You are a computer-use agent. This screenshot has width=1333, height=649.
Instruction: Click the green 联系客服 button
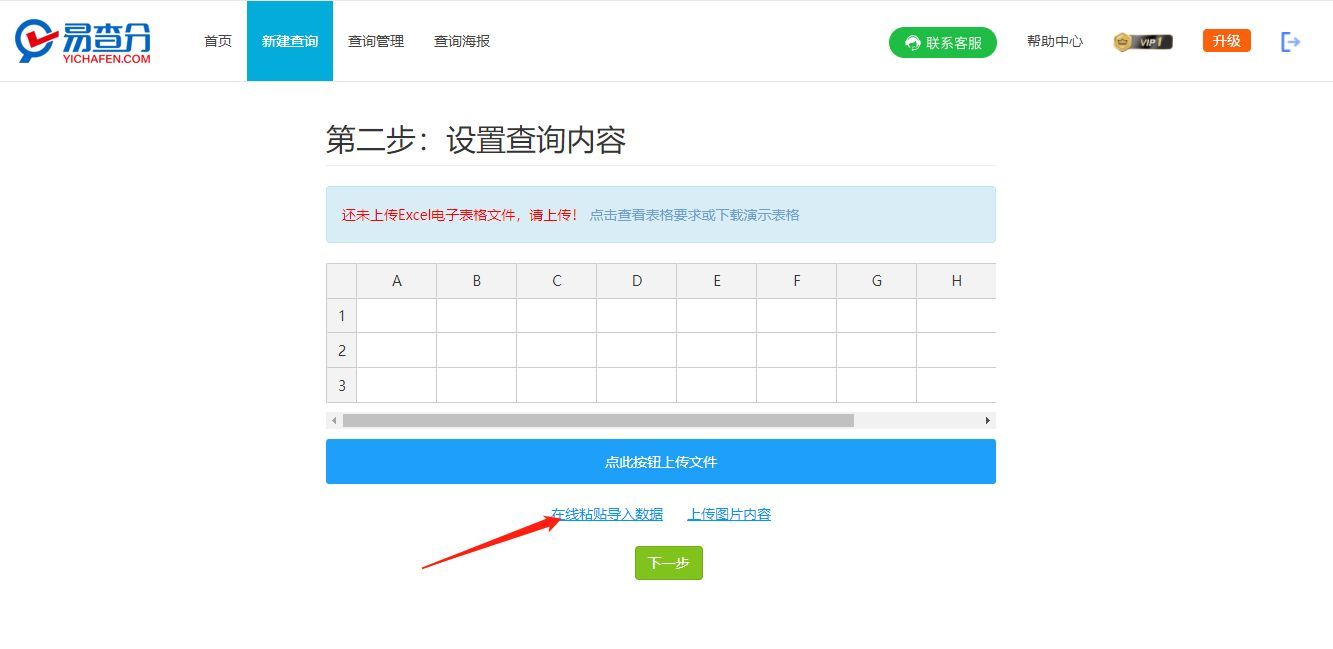pos(942,42)
